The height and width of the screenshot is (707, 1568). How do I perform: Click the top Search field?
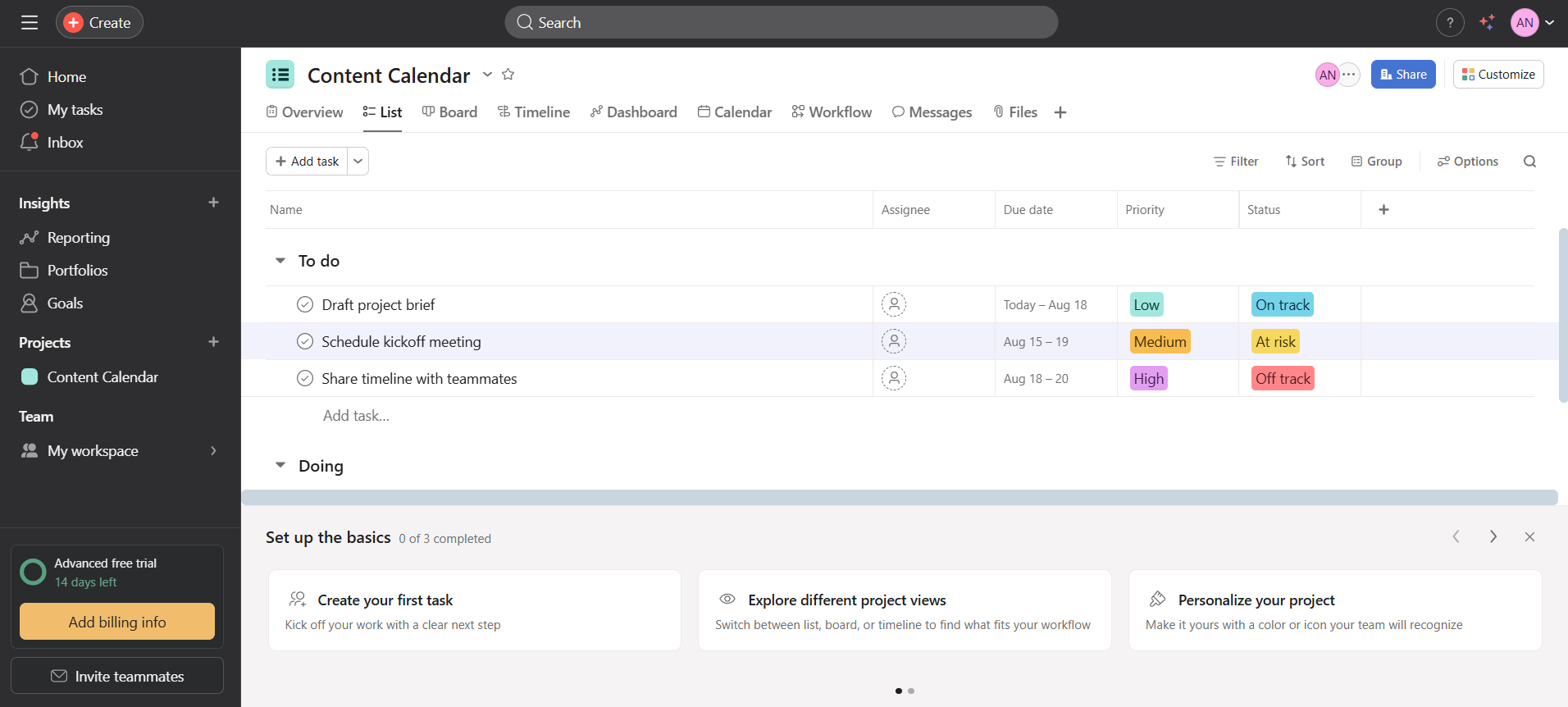pyautogui.click(x=781, y=23)
